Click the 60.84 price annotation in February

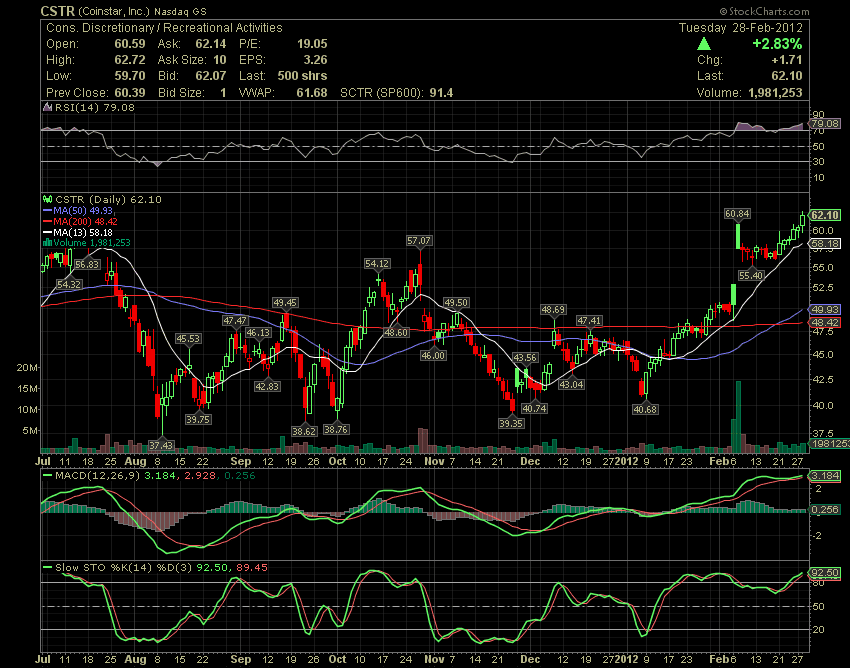[x=737, y=214]
